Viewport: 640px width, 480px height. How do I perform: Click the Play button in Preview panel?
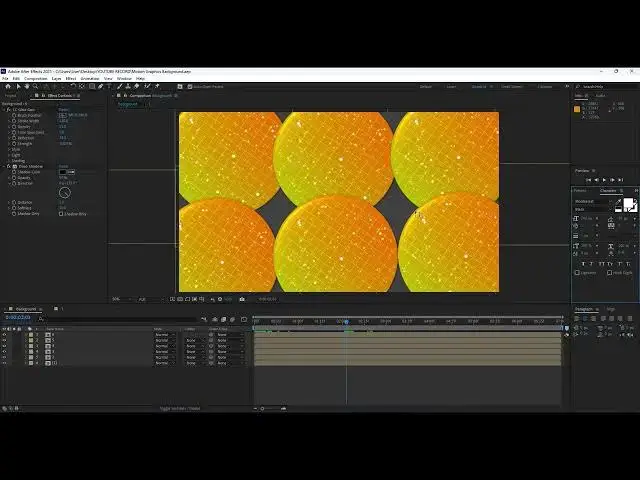603,180
